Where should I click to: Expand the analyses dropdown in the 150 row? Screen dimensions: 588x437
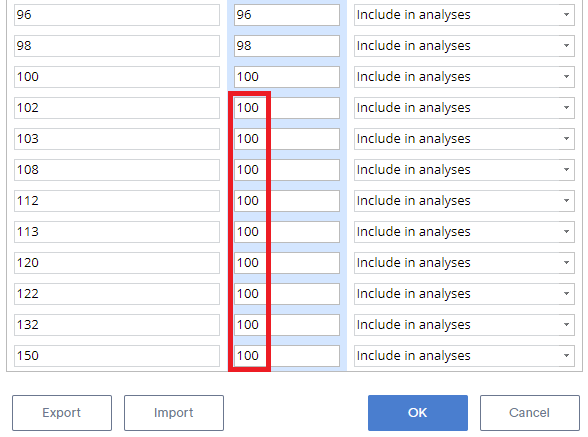pos(464,356)
